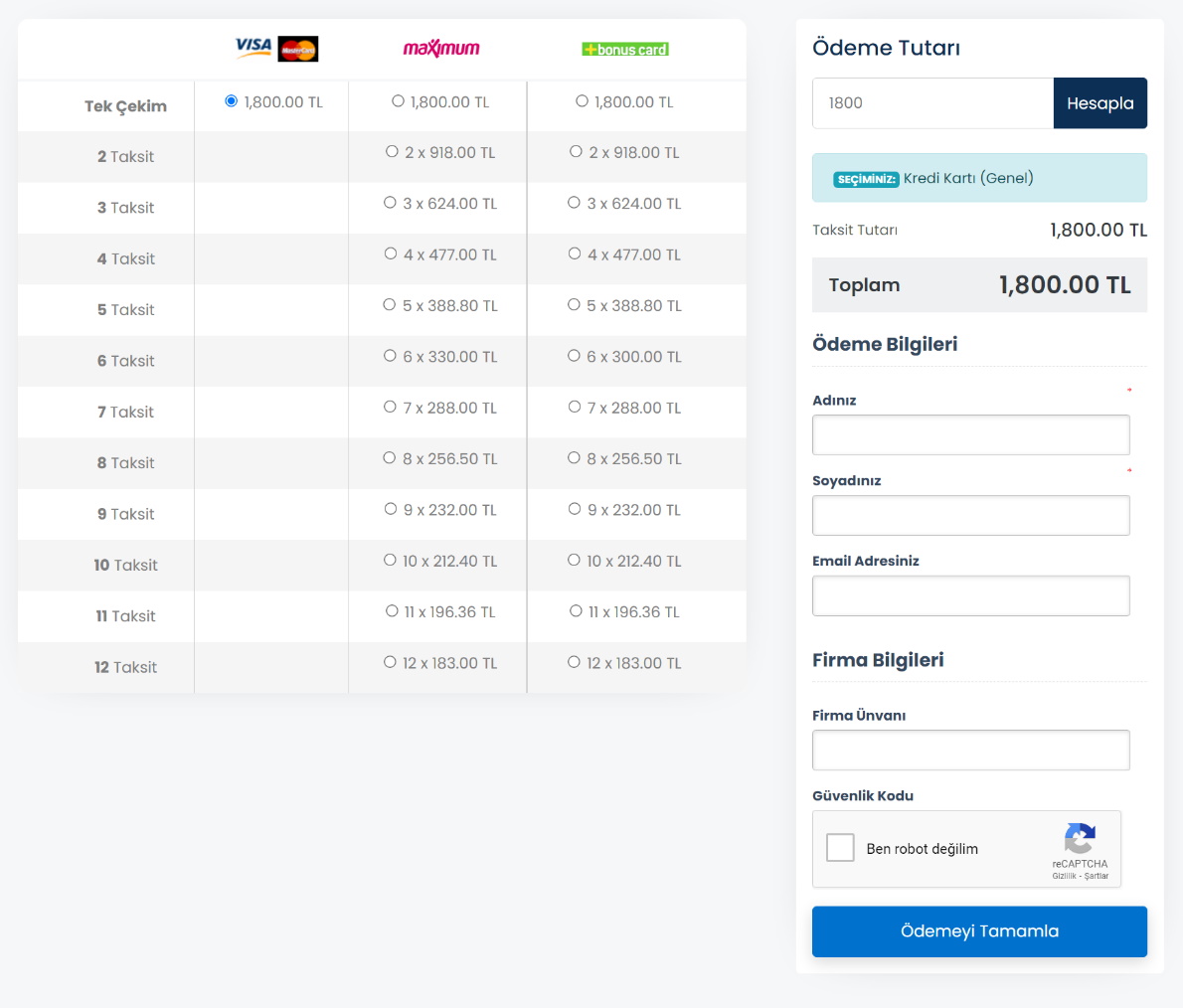Click the Firma Ünvanı input field
This screenshot has height=1008, width=1183.
point(970,751)
